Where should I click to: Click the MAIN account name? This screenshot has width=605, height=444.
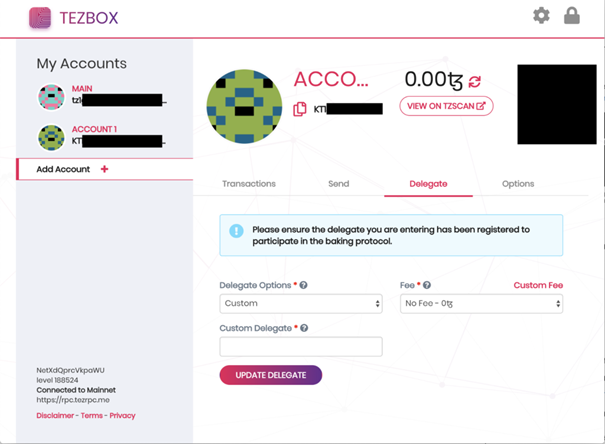click(x=82, y=88)
